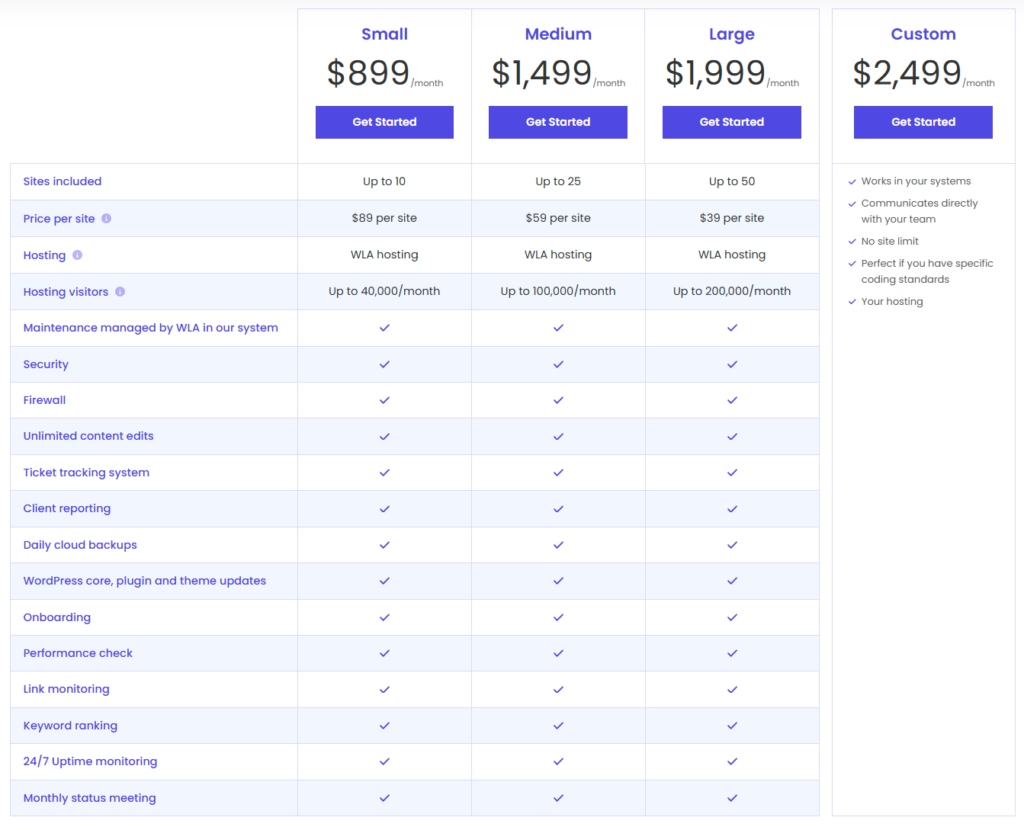Click the 'Works in your systems' checkmark

pyautogui.click(x=853, y=181)
